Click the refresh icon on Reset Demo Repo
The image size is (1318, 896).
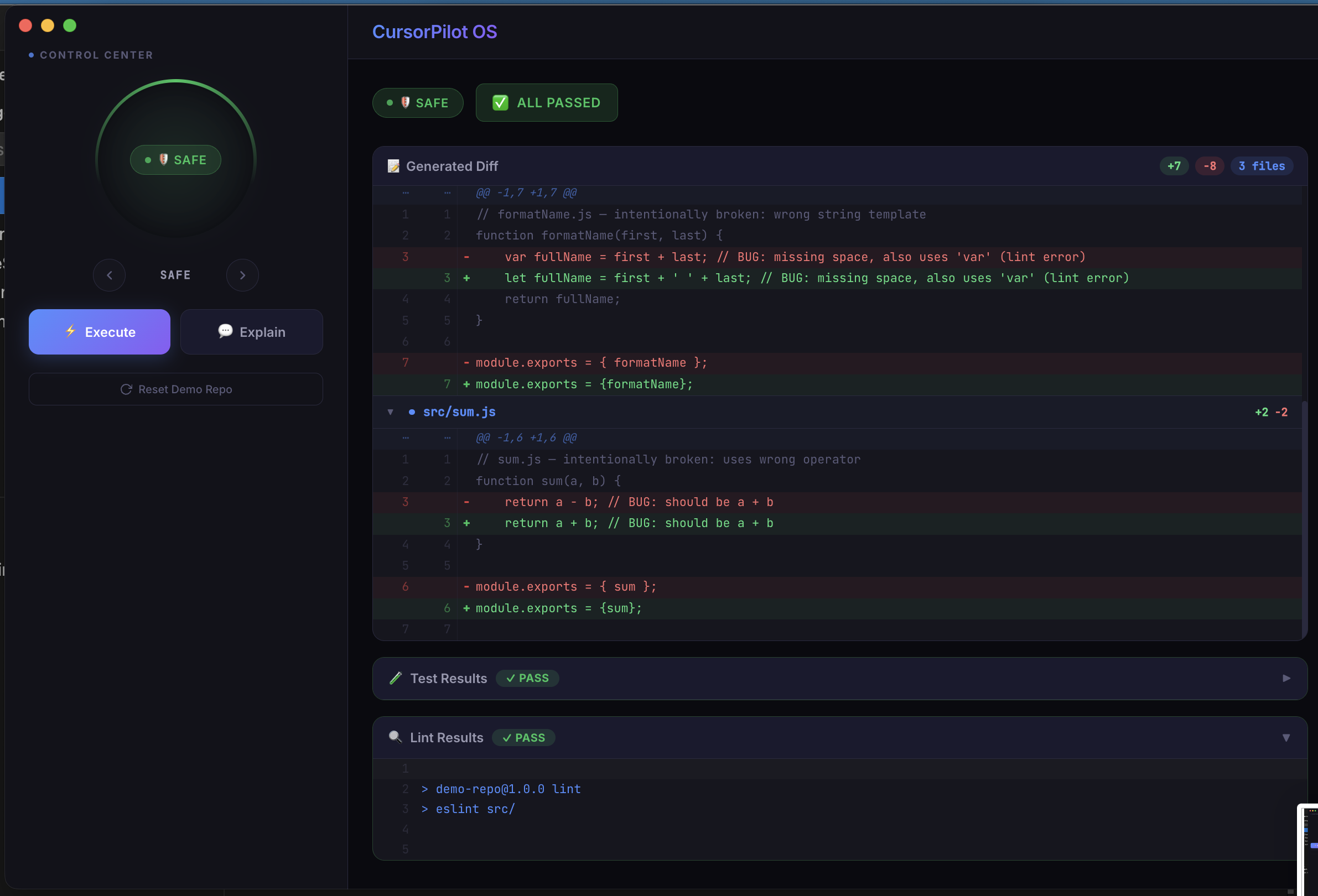126,389
